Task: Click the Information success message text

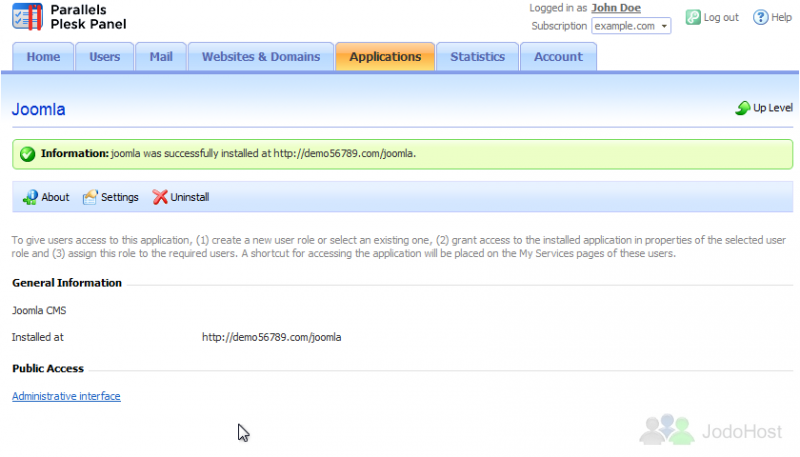Action: 229,154
